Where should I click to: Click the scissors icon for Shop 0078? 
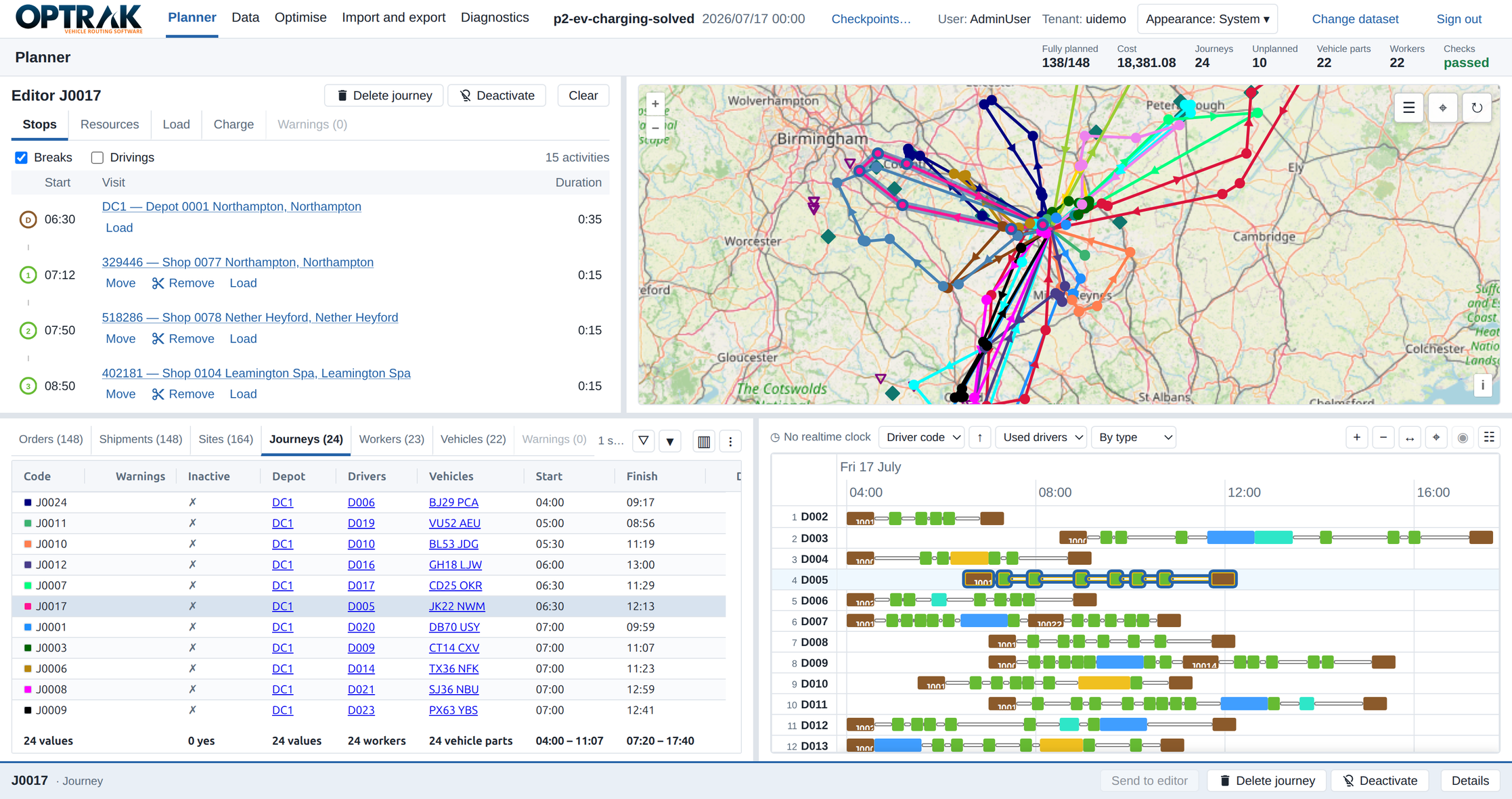[x=158, y=339]
